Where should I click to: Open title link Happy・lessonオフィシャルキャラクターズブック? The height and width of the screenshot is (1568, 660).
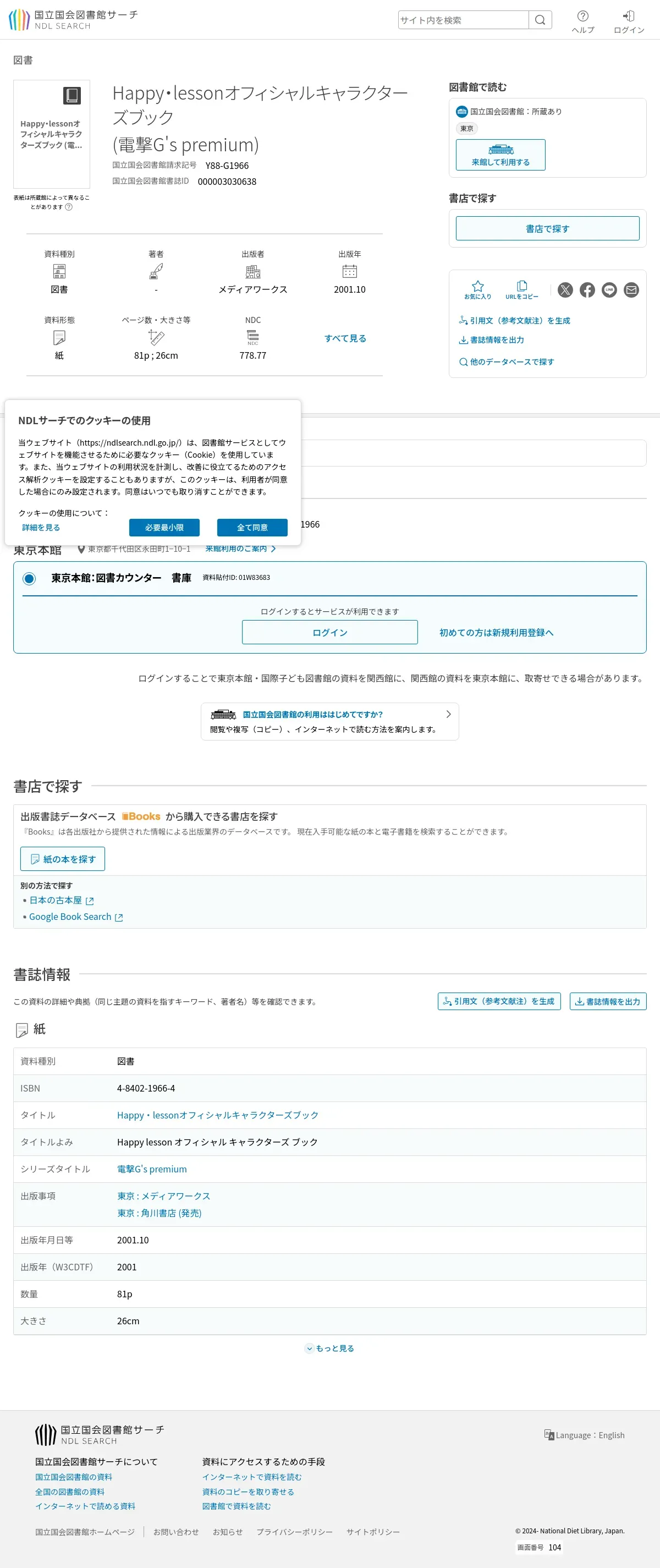(218, 1115)
